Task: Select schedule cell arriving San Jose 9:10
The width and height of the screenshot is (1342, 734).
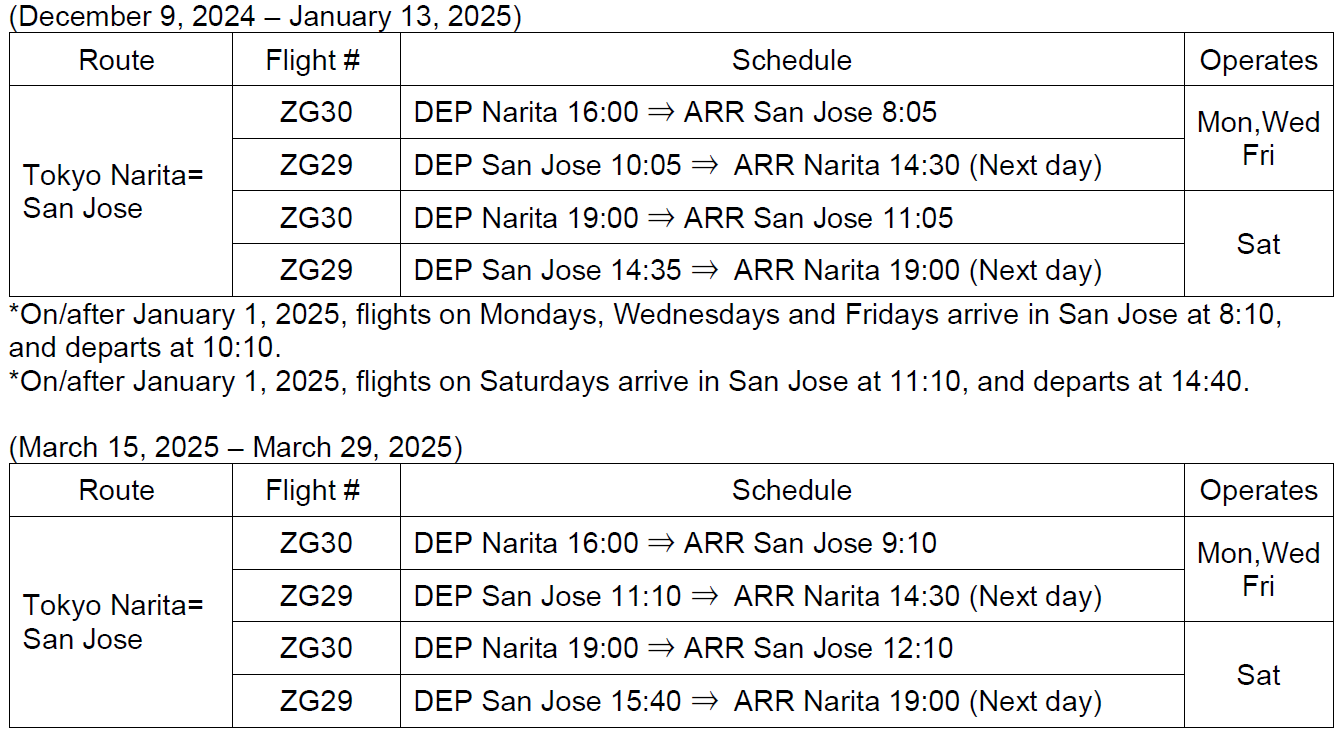Action: (675, 543)
